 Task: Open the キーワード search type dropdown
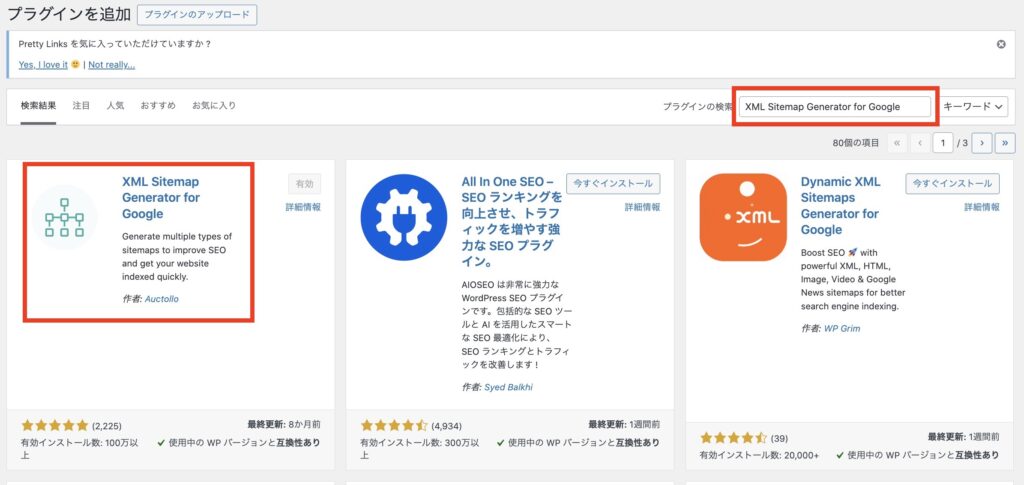click(973, 106)
